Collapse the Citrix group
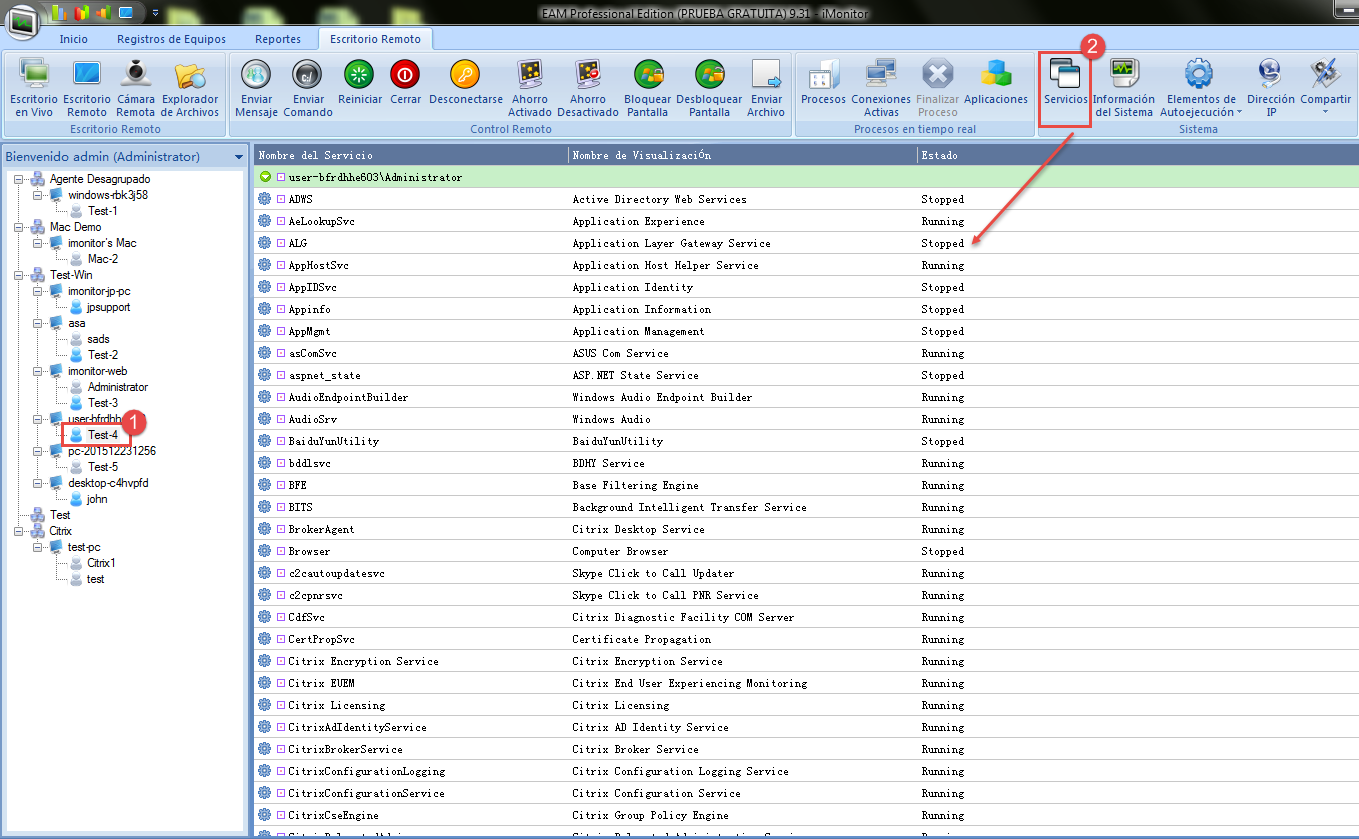 (x=19, y=531)
